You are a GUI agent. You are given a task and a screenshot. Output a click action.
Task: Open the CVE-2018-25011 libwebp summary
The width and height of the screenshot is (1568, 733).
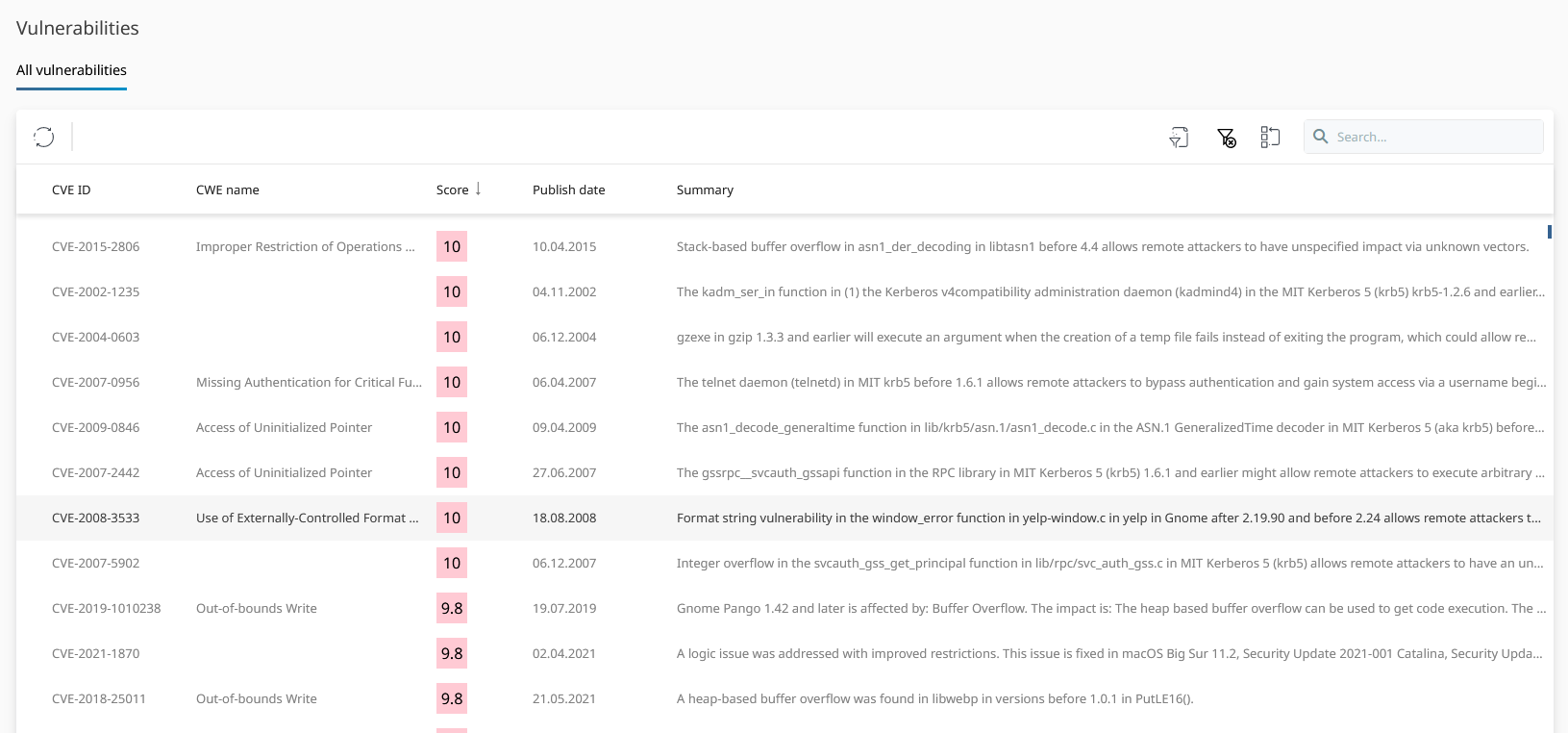(x=934, y=698)
